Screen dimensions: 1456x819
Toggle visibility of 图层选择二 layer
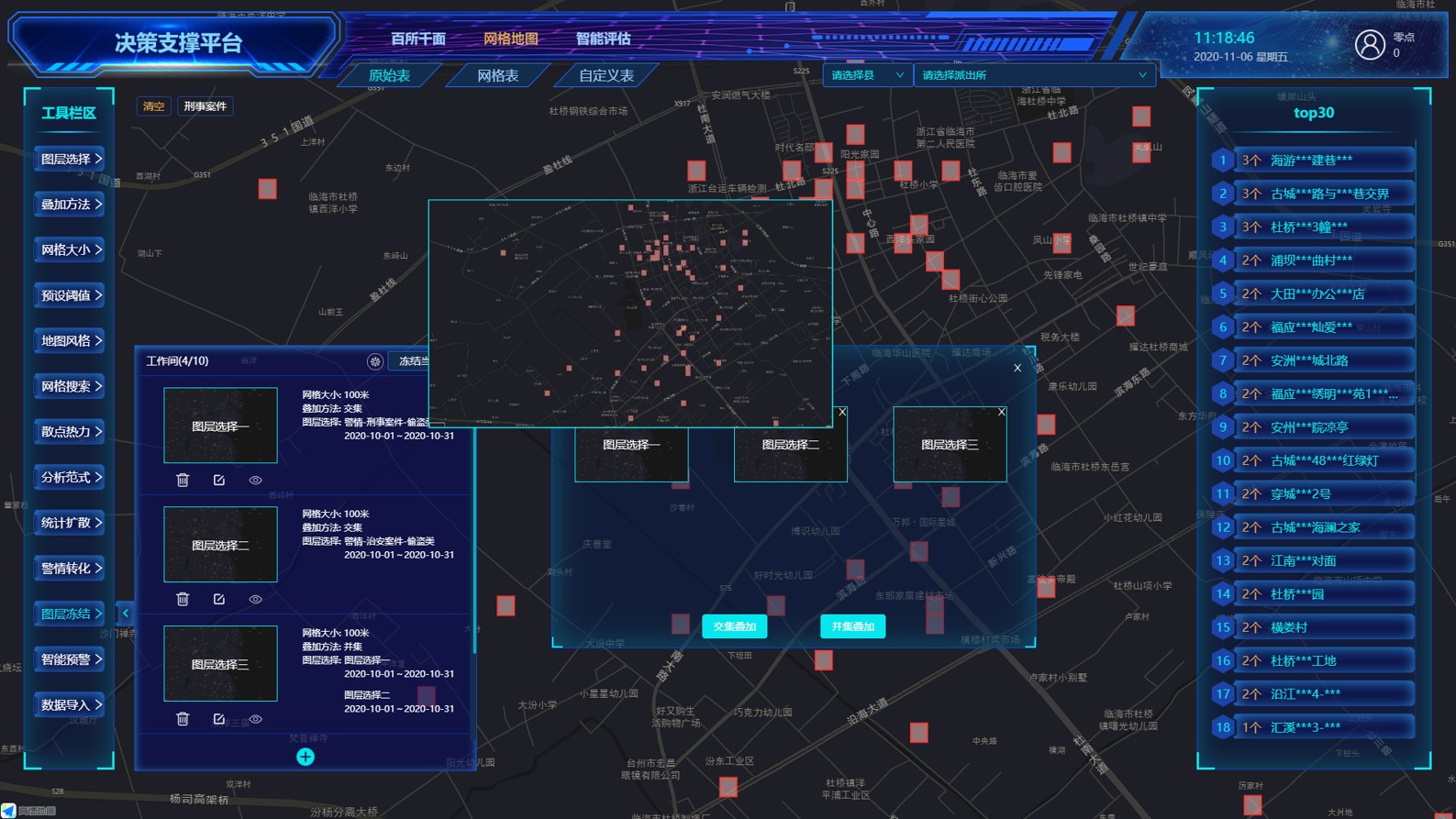point(256,599)
